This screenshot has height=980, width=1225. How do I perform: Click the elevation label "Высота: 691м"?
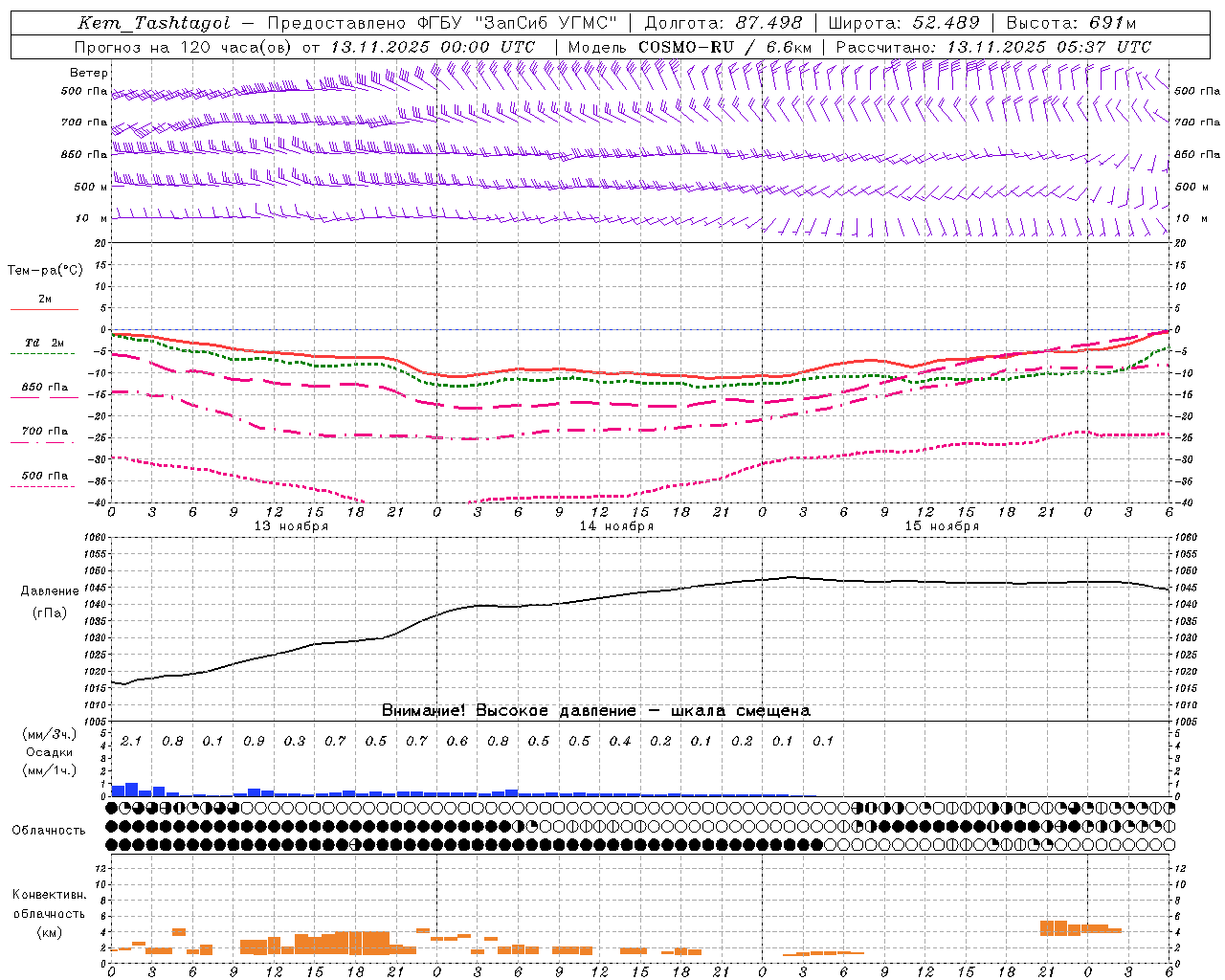click(x=1072, y=23)
